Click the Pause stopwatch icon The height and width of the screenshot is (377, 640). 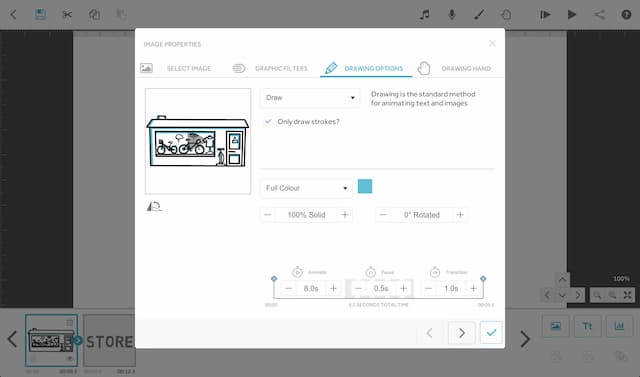[371, 272]
